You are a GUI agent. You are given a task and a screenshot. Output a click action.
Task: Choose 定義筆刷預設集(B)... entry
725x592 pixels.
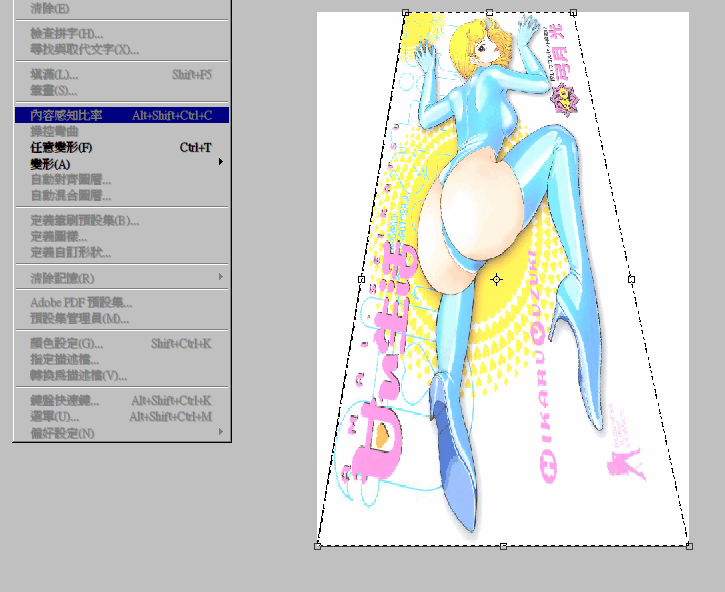[122, 221]
